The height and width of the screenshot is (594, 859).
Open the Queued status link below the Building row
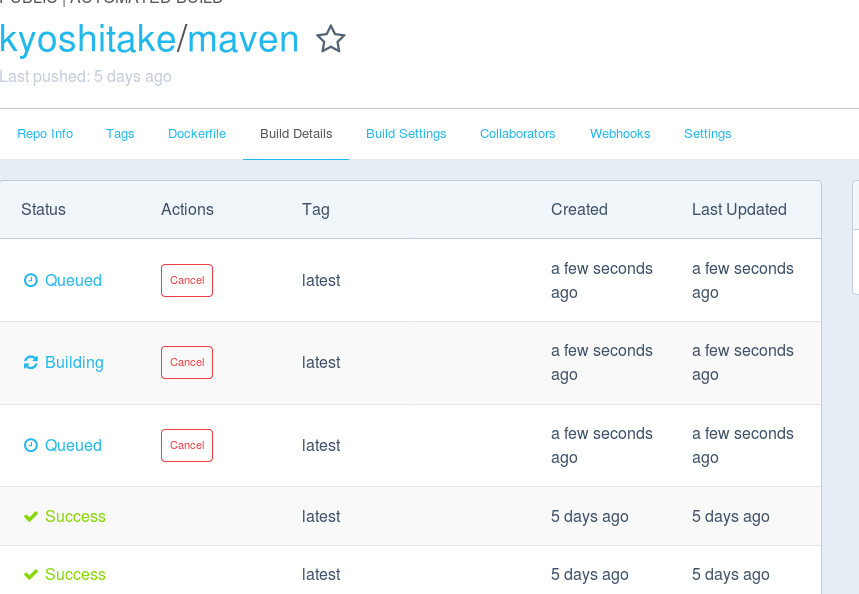click(x=73, y=446)
